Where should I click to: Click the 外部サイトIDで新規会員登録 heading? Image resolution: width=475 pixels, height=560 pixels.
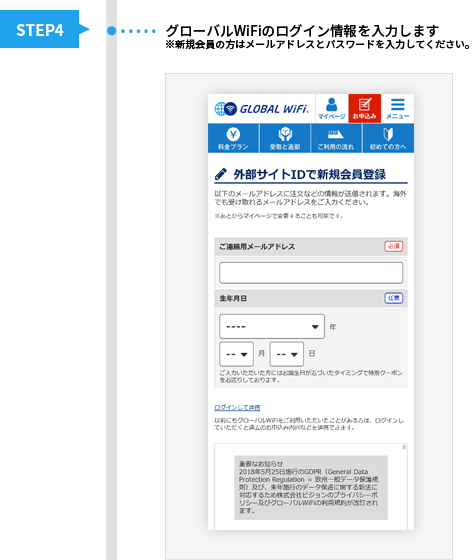coord(310,175)
